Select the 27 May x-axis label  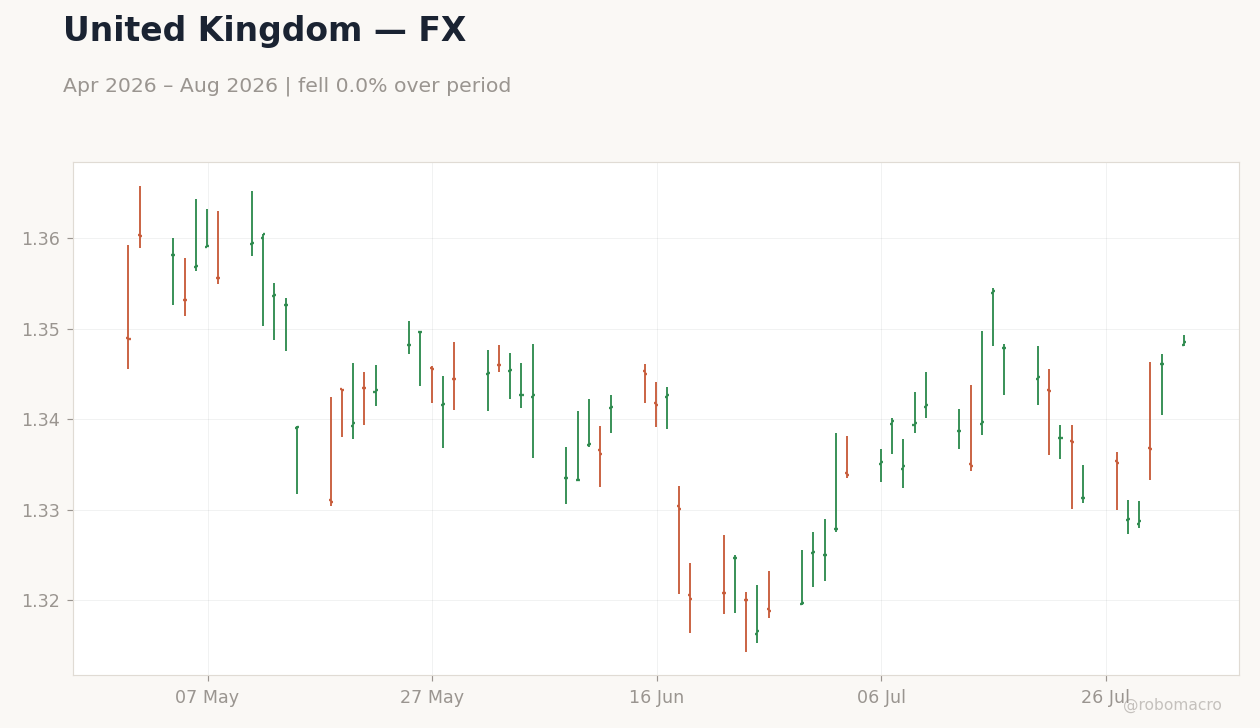pos(432,697)
